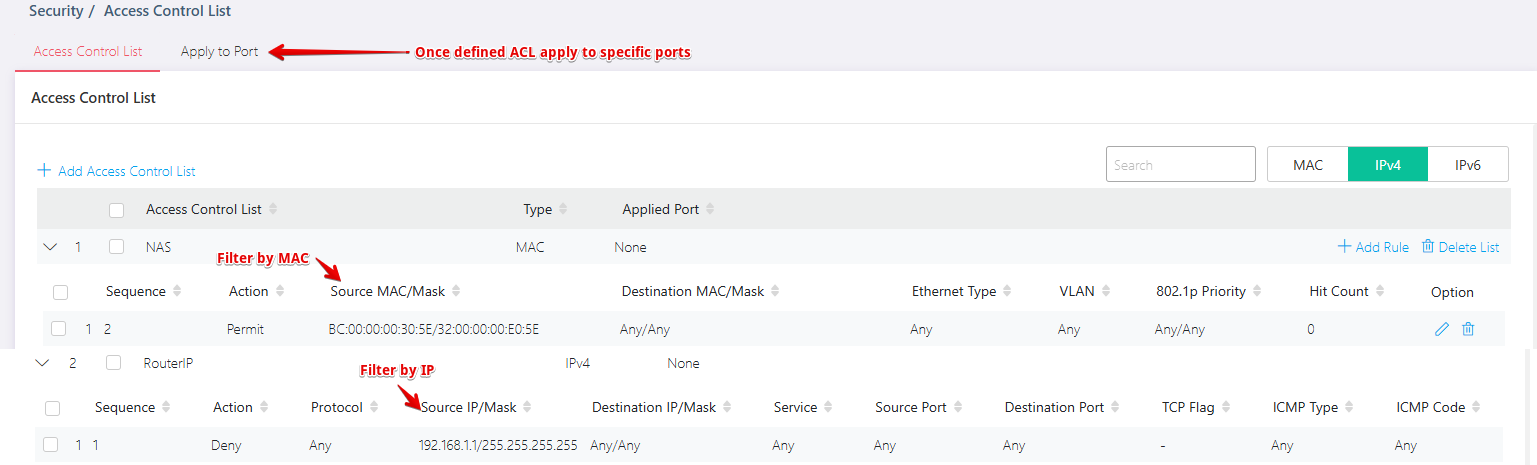1537x465 pixels.
Task: Switch to the IPv6 list view
Action: click(1468, 165)
